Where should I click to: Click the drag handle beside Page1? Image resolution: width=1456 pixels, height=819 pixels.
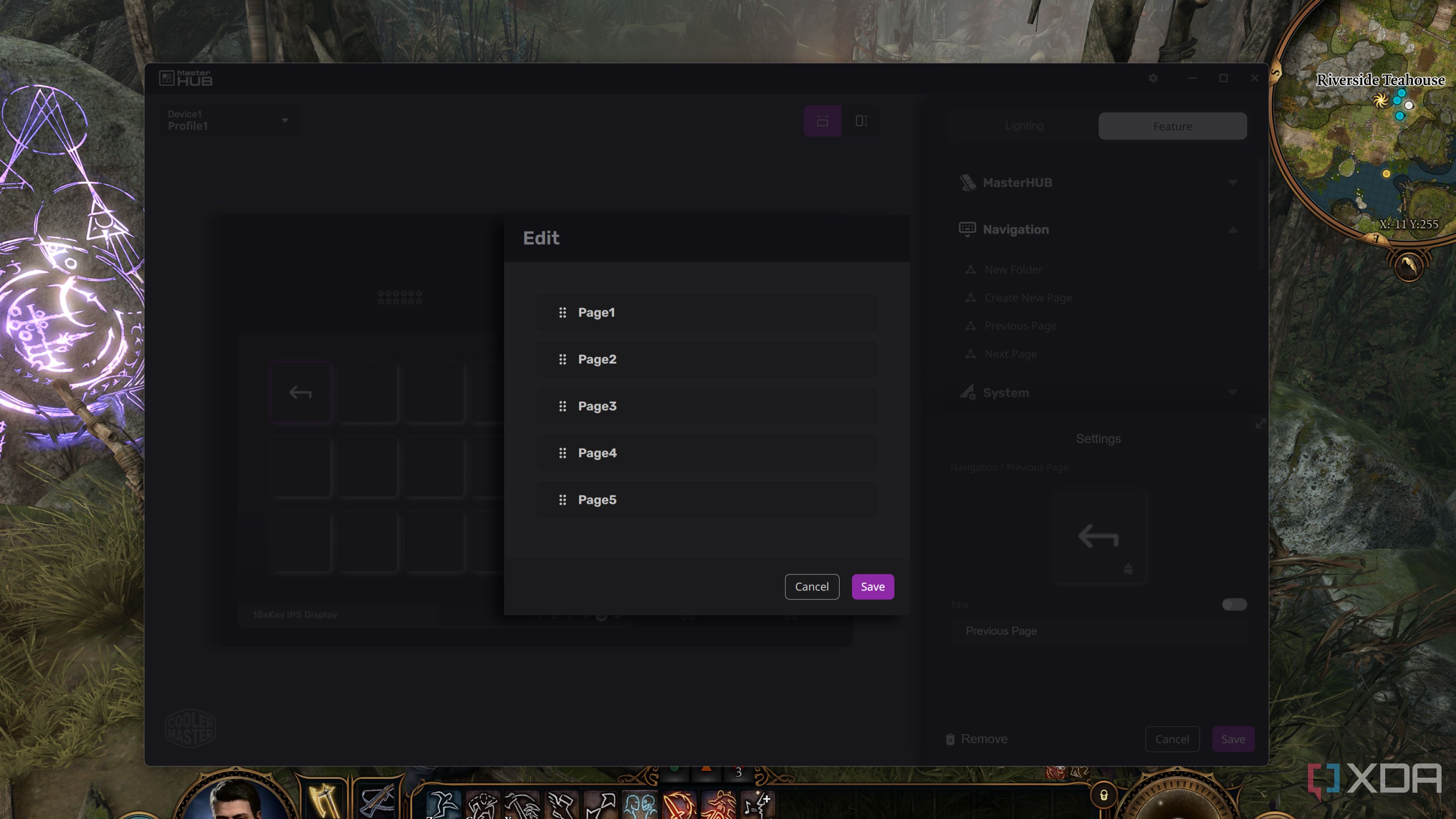[562, 312]
